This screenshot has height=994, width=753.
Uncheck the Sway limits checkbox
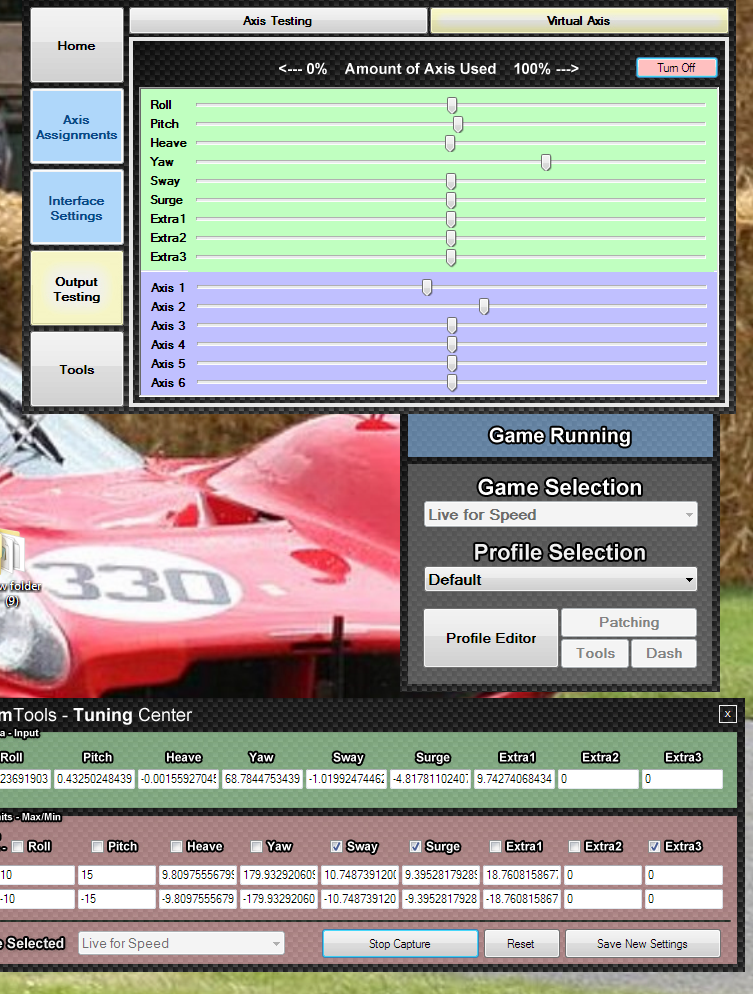click(336, 846)
